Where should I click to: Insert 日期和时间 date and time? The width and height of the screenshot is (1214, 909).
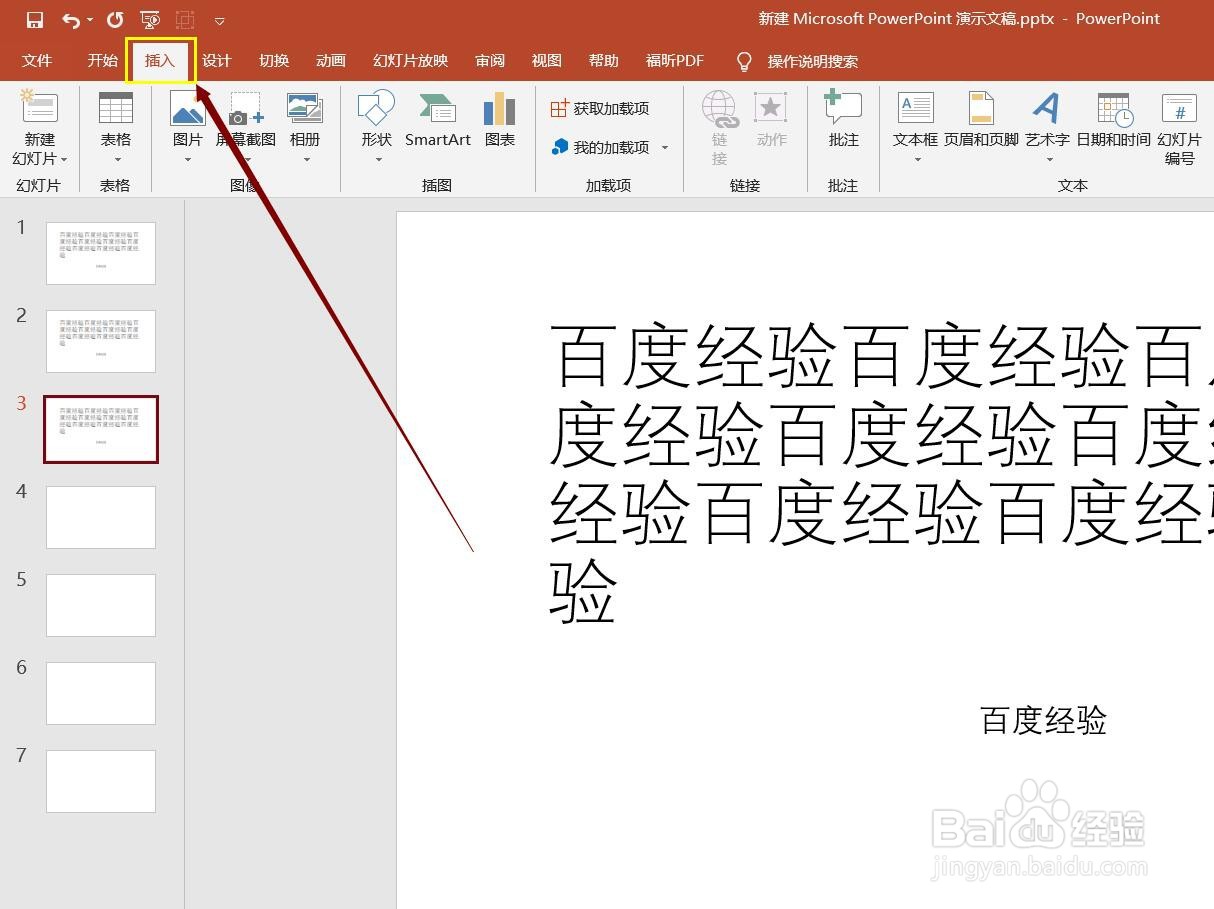click(1113, 120)
